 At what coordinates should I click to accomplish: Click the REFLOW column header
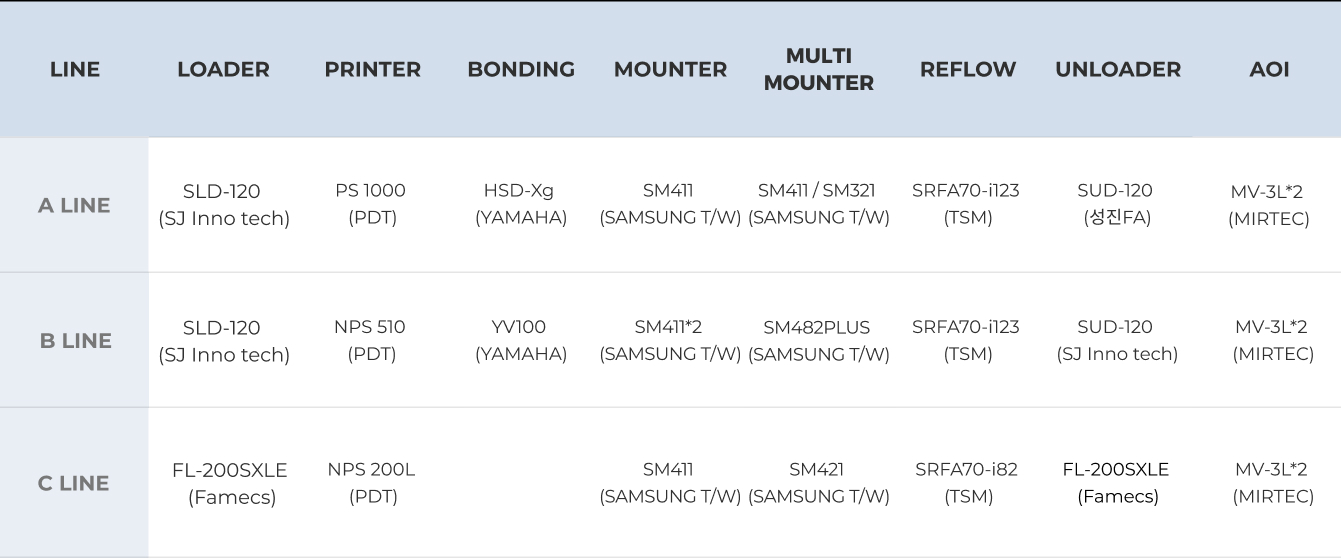click(967, 69)
